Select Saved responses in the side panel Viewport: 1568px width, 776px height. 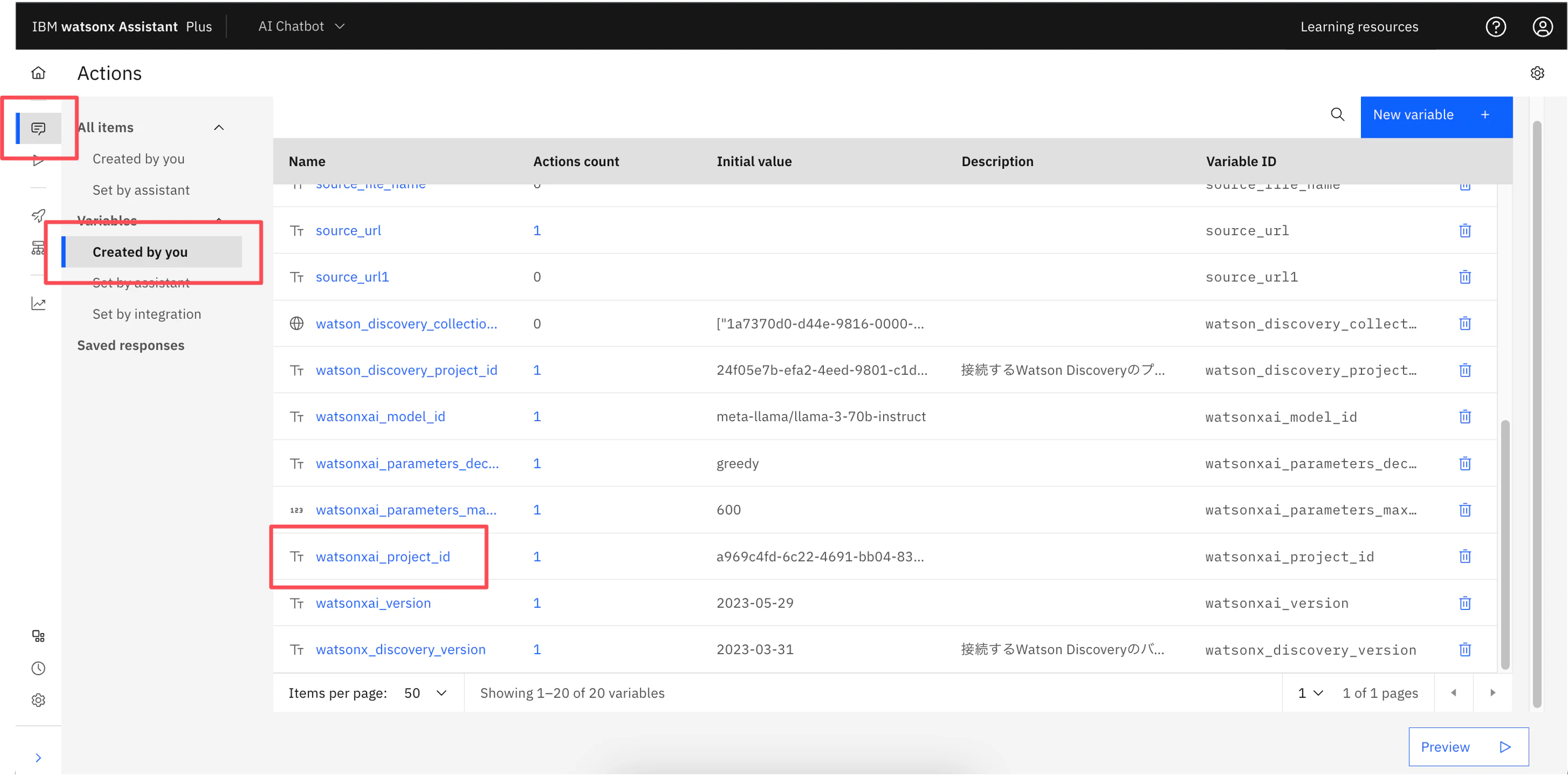click(130, 345)
